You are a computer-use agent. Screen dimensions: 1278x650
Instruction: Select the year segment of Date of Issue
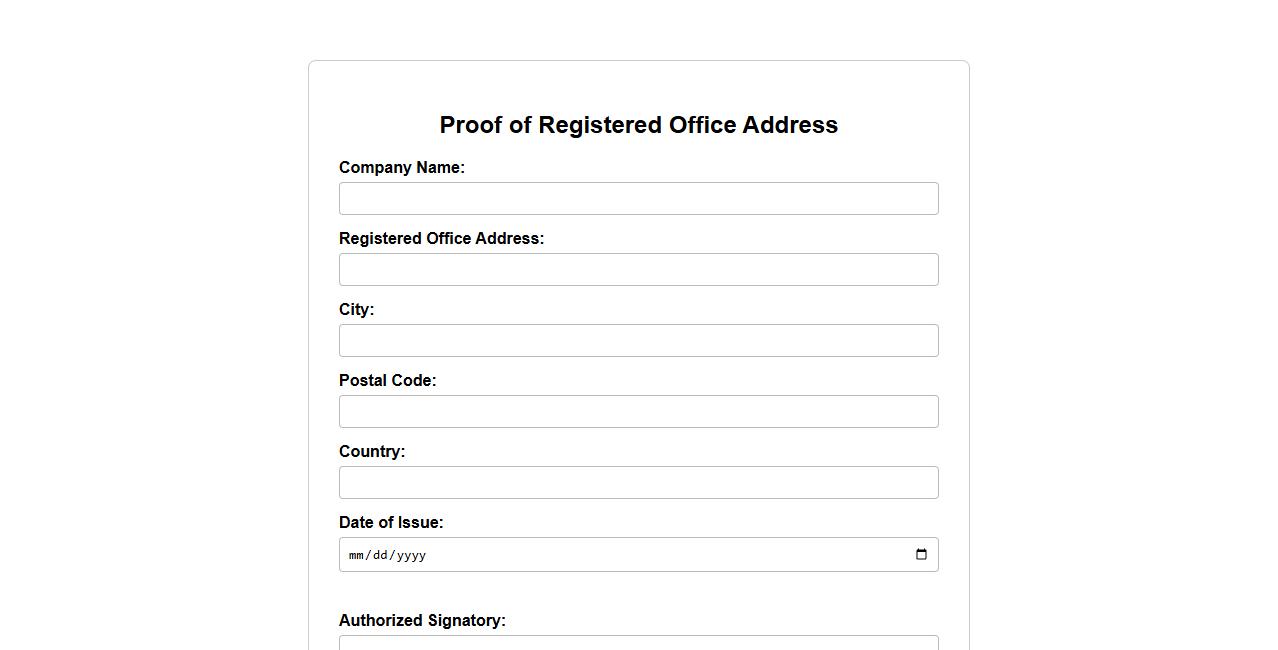411,555
